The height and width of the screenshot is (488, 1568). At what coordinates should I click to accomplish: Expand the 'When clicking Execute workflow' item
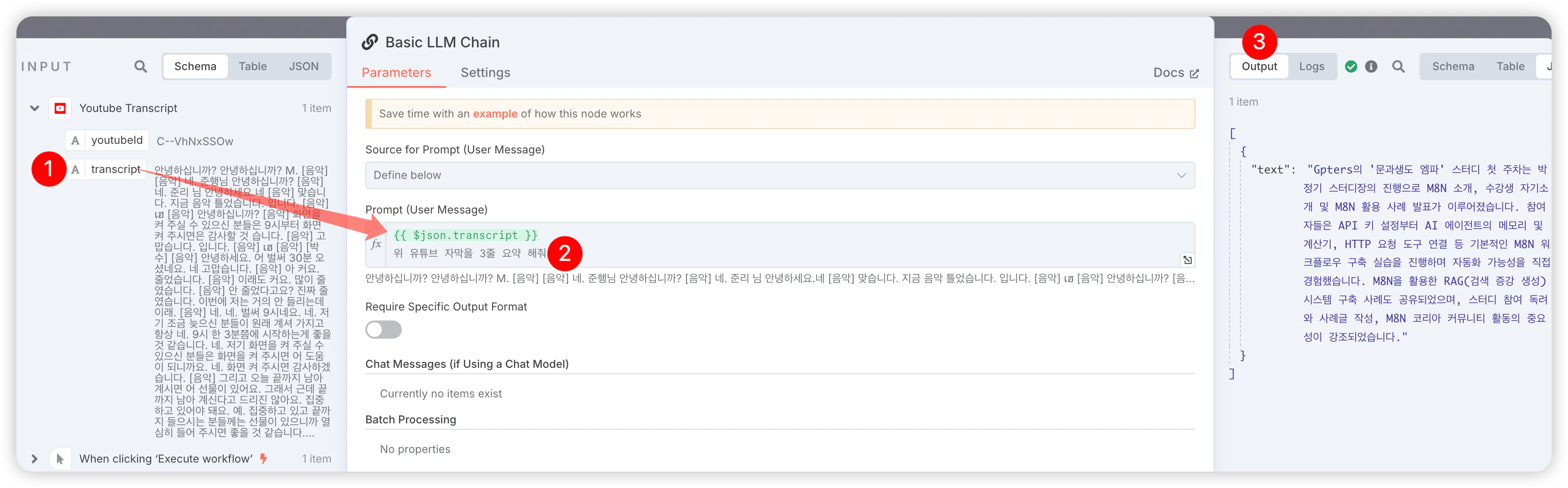35,459
